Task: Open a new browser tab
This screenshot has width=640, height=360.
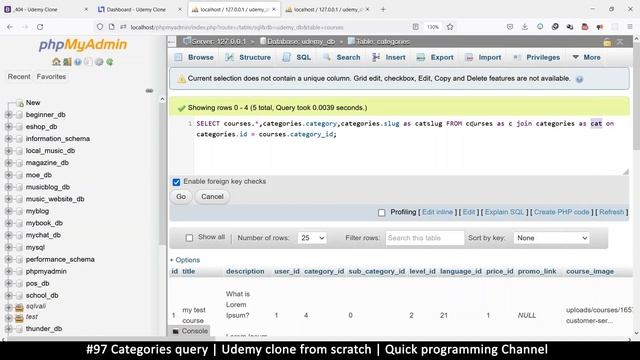Action: [383, 9]
